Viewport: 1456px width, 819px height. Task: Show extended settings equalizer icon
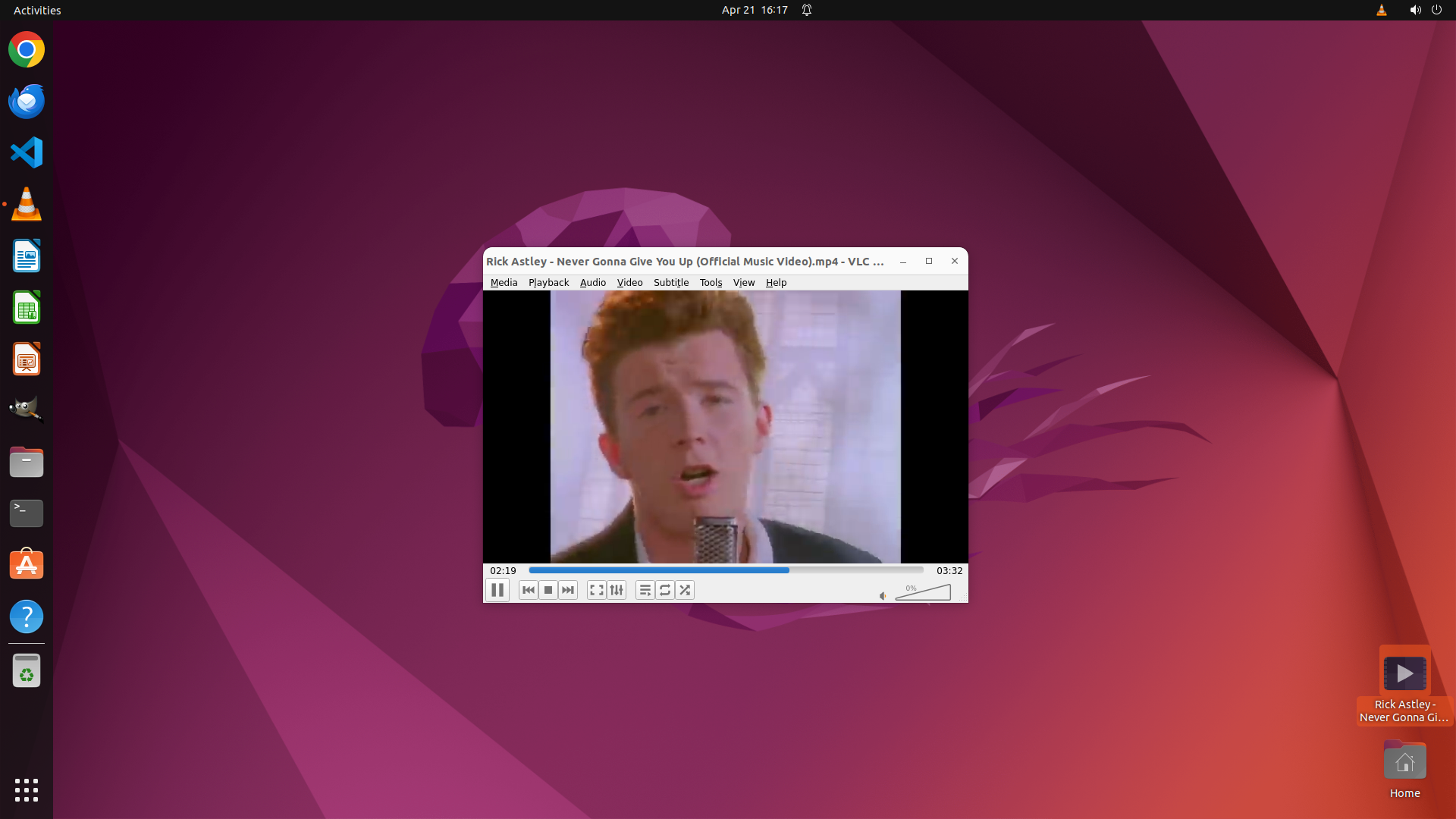point(617,590)
